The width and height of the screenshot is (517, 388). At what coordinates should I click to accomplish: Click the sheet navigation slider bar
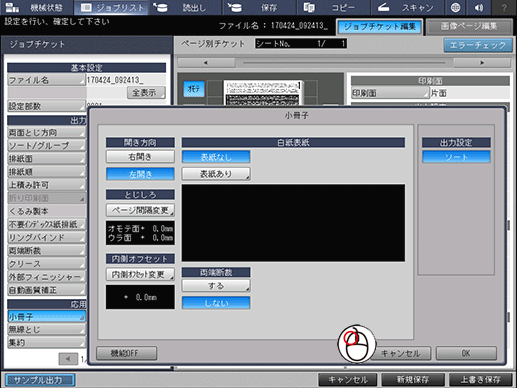coord(344,63)
